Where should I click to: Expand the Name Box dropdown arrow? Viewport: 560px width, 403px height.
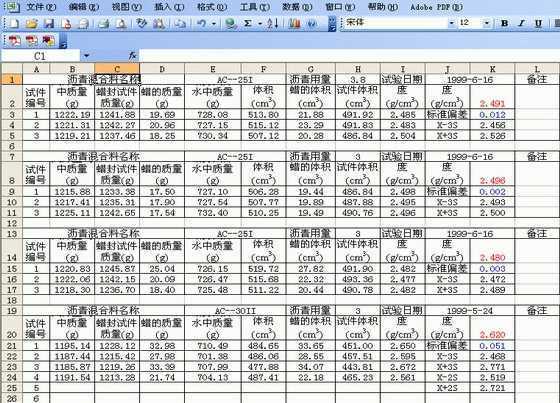[x=86, y=56]
